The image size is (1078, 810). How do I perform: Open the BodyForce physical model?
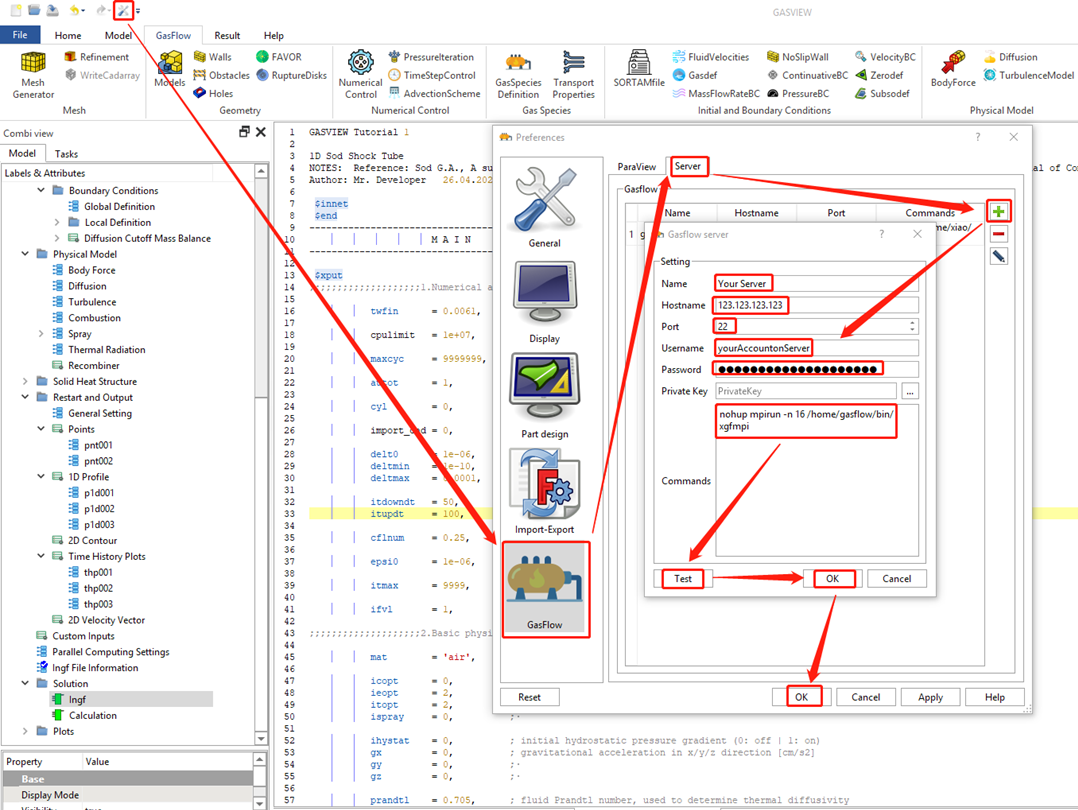(x=953, y=69)
